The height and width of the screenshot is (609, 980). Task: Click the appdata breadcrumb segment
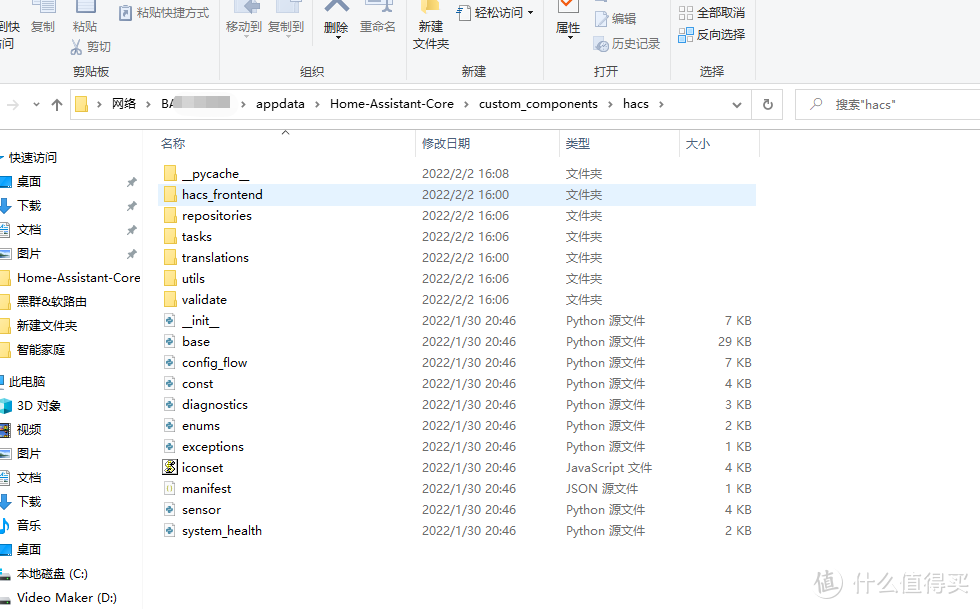coord(280,104)
